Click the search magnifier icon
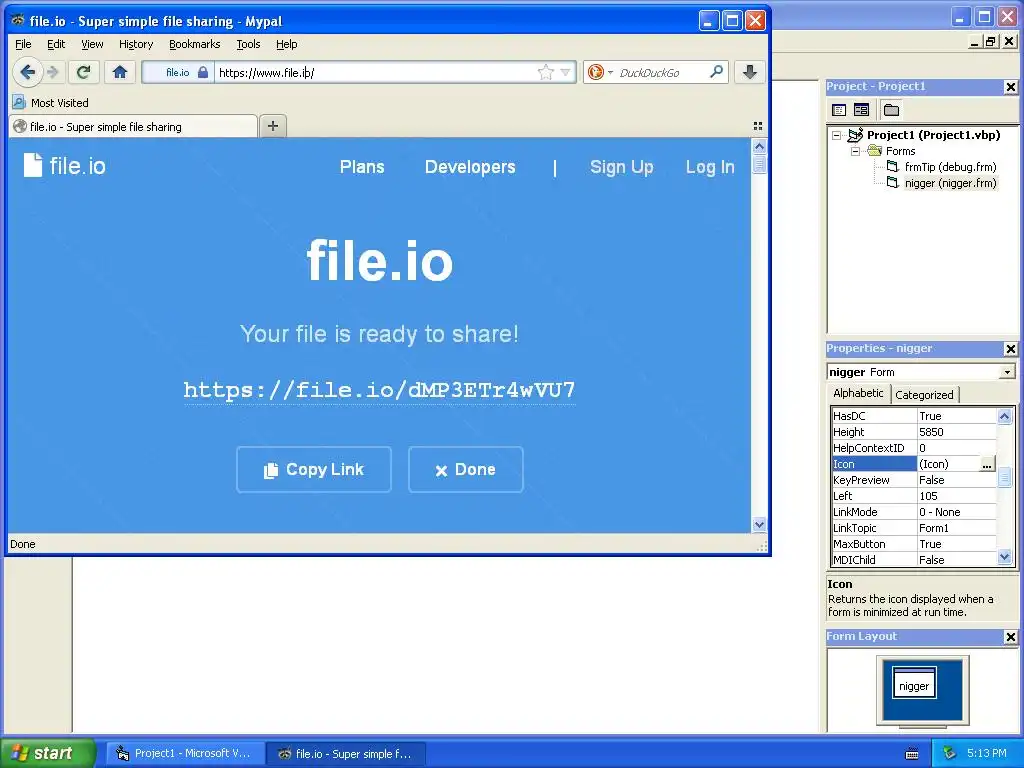The width and height of the screenshot is (1024, 768). tap(716, 72)
